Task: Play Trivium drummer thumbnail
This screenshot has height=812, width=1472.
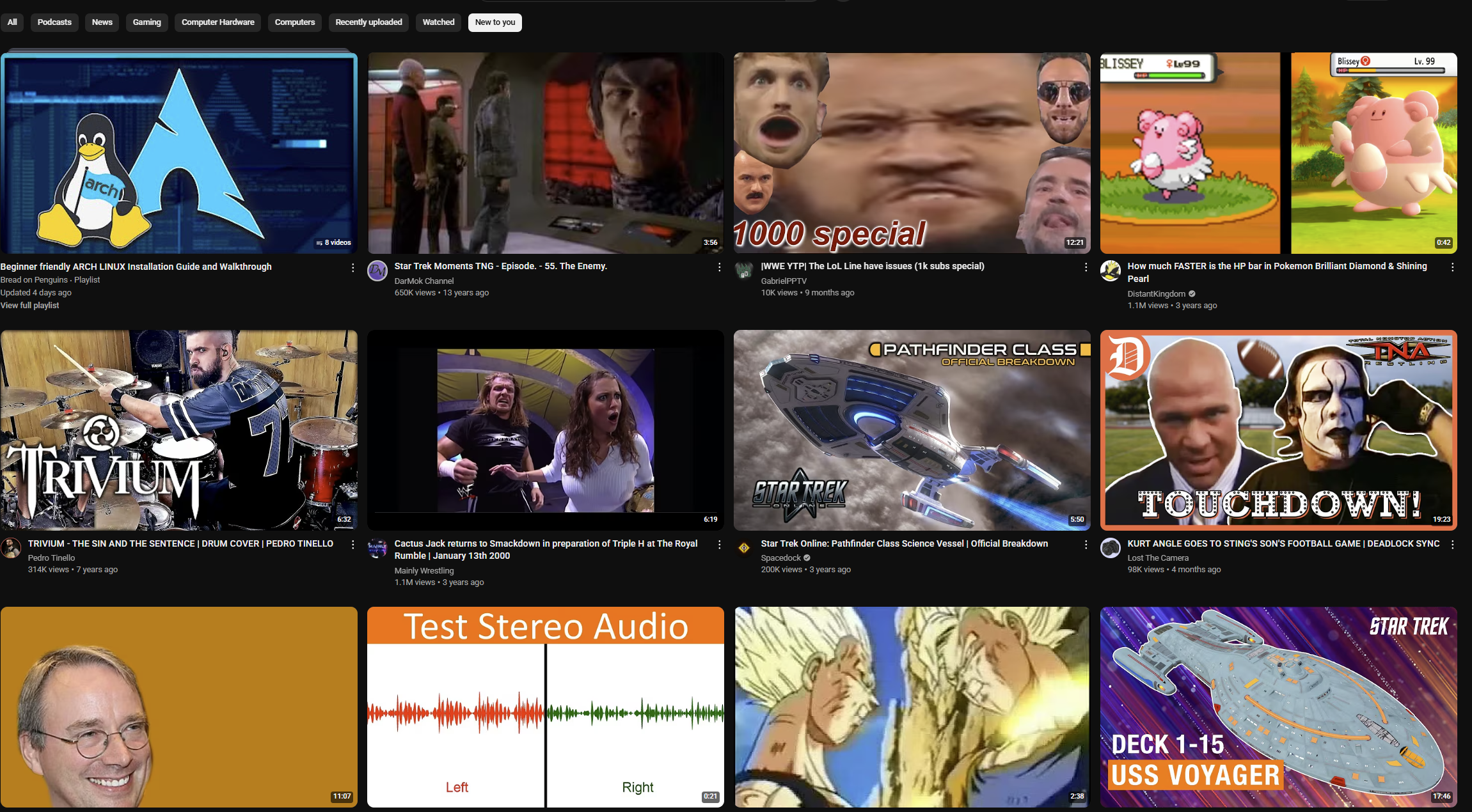Action: click(x=179, y=430)
